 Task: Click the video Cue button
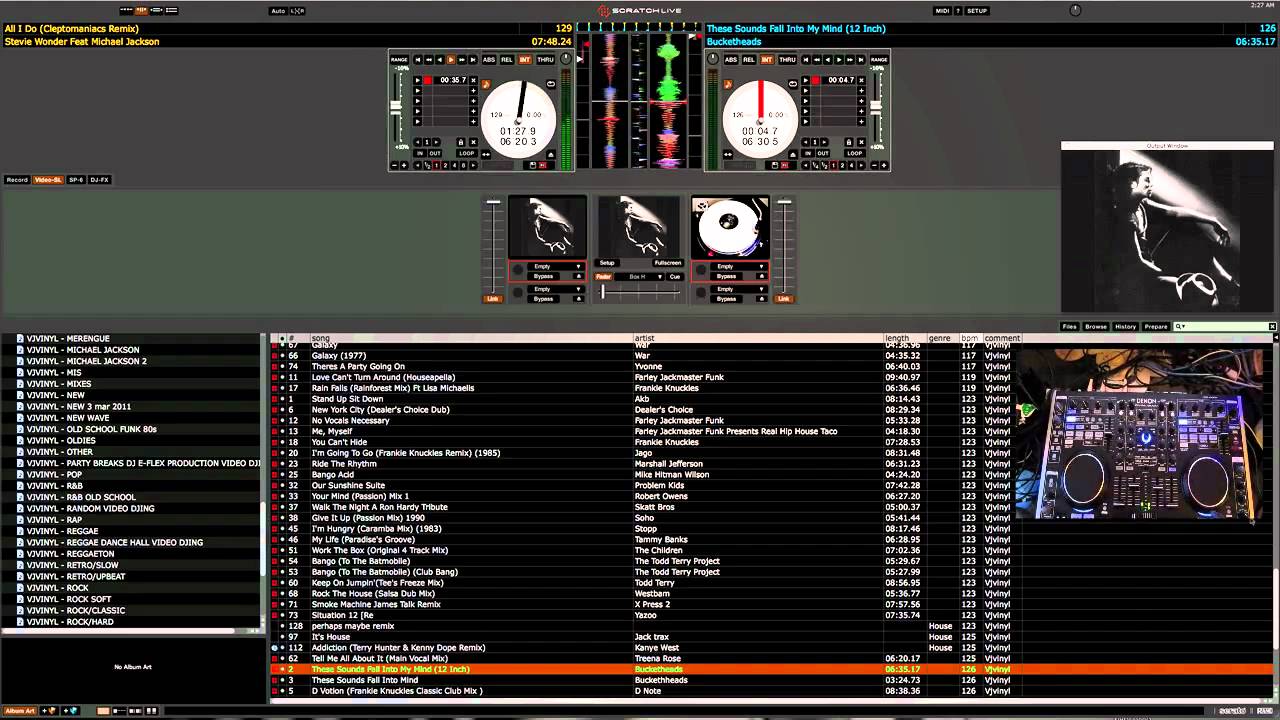675,277
